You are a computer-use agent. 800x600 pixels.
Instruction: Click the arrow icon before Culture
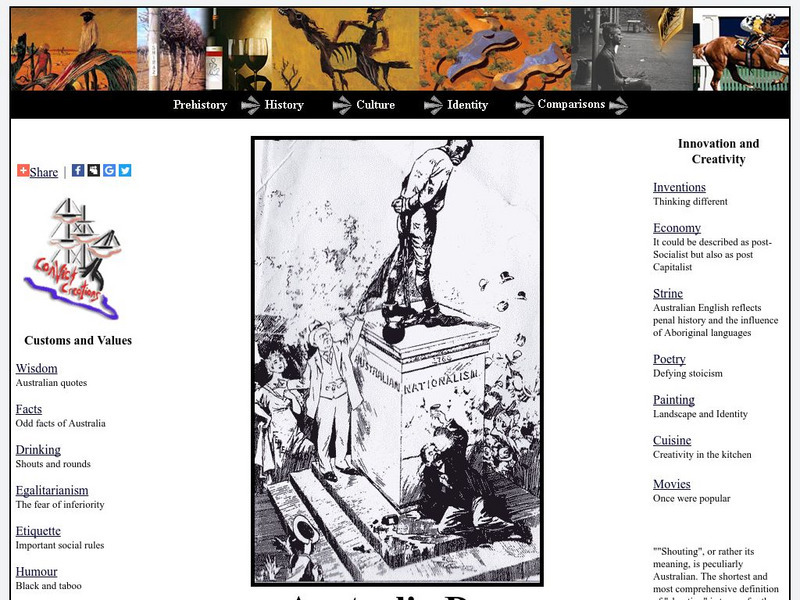point(342,105)
